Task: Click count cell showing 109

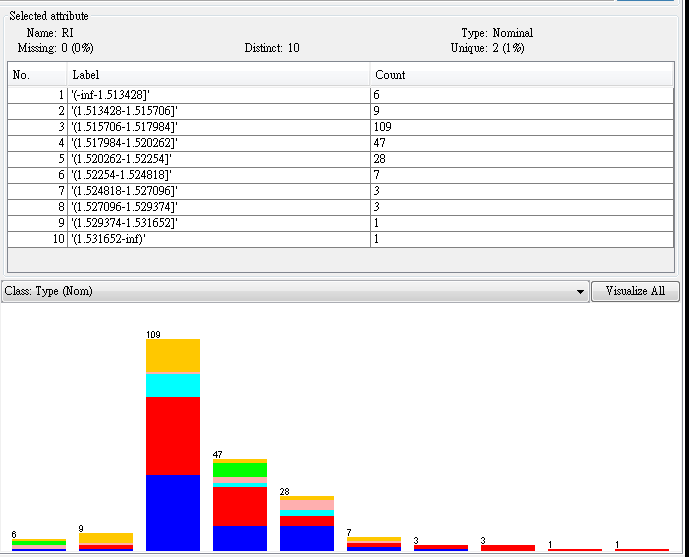Action: point(522,127)
